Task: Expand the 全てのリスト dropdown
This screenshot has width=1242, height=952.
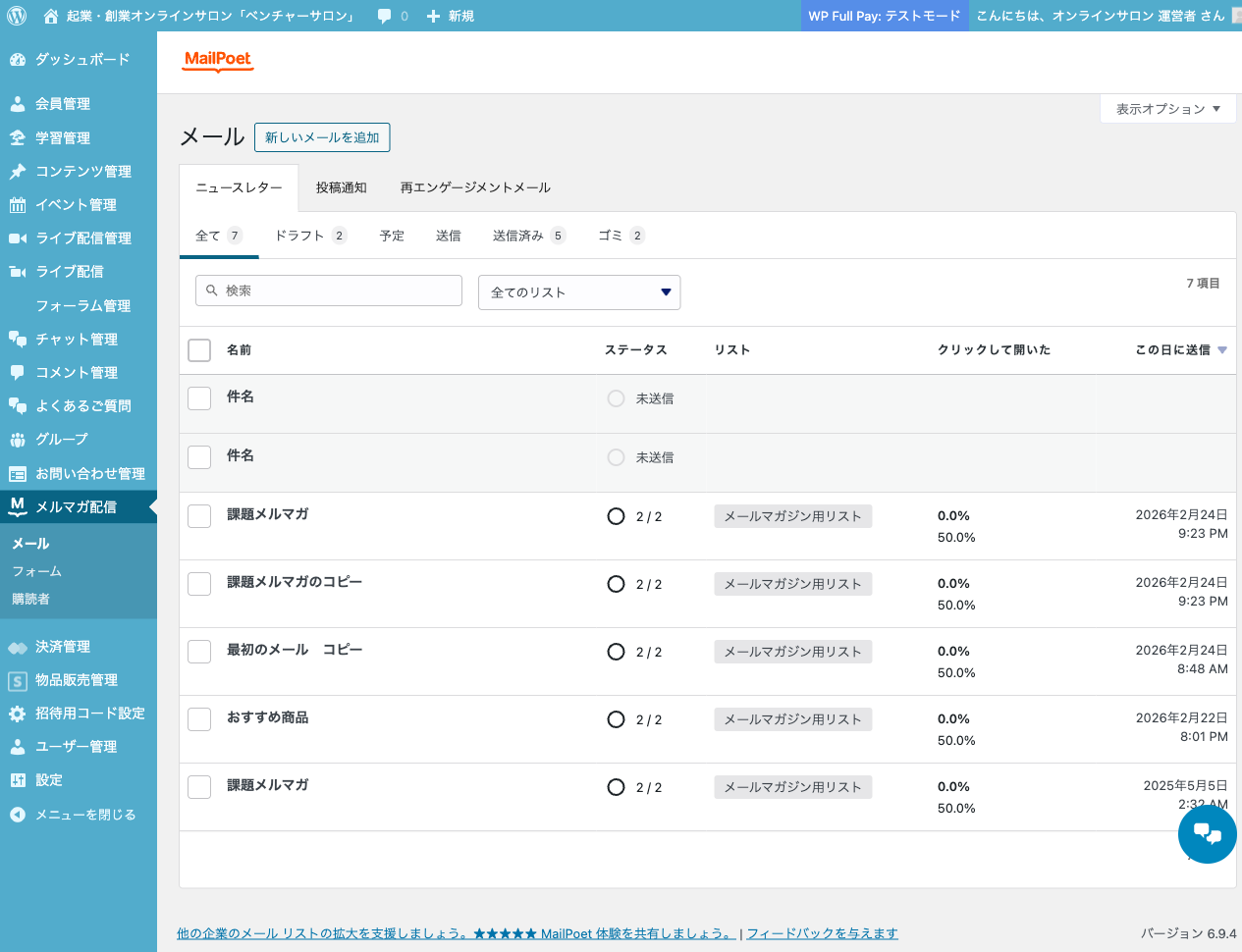Action: point(579,292)
